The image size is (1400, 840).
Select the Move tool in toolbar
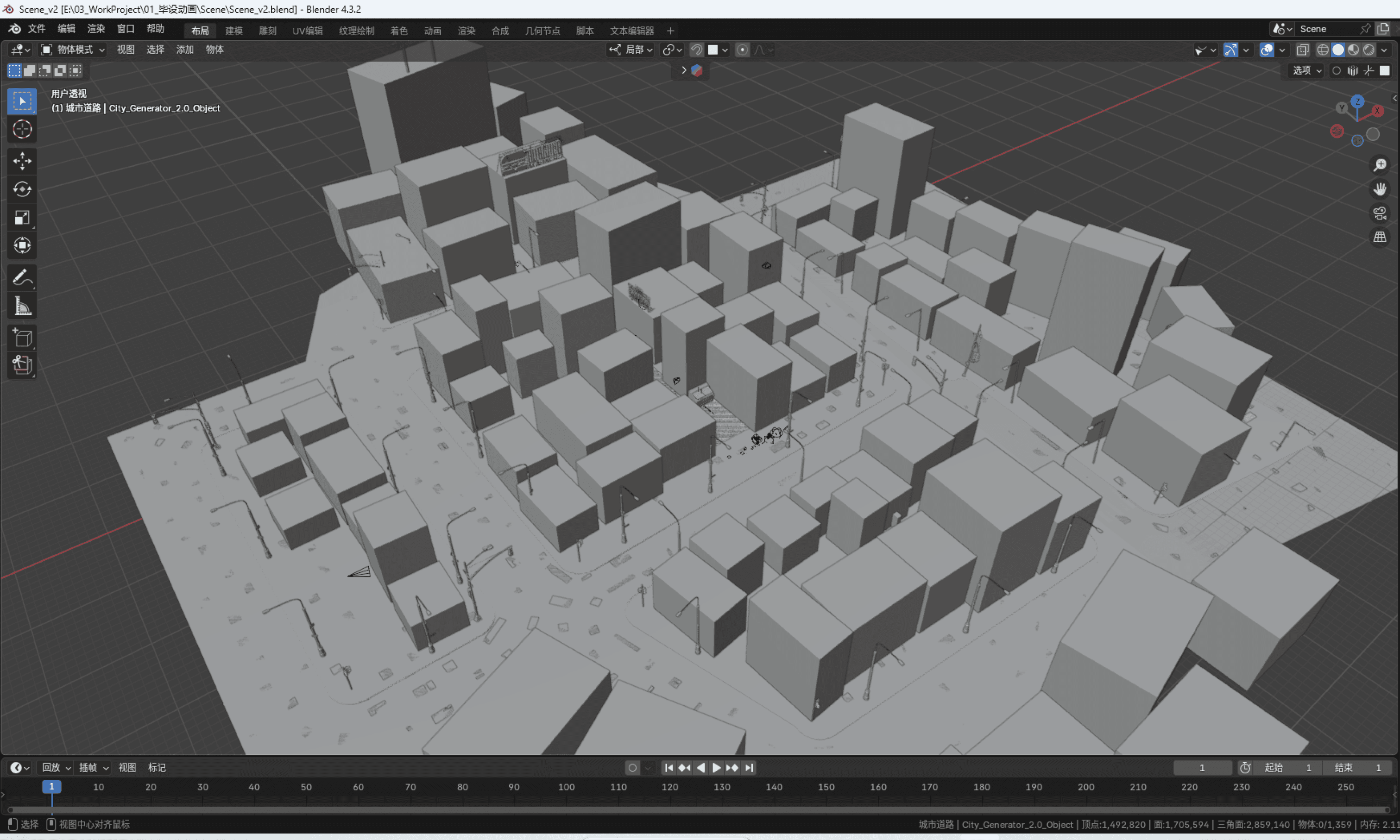pos(22,161)
